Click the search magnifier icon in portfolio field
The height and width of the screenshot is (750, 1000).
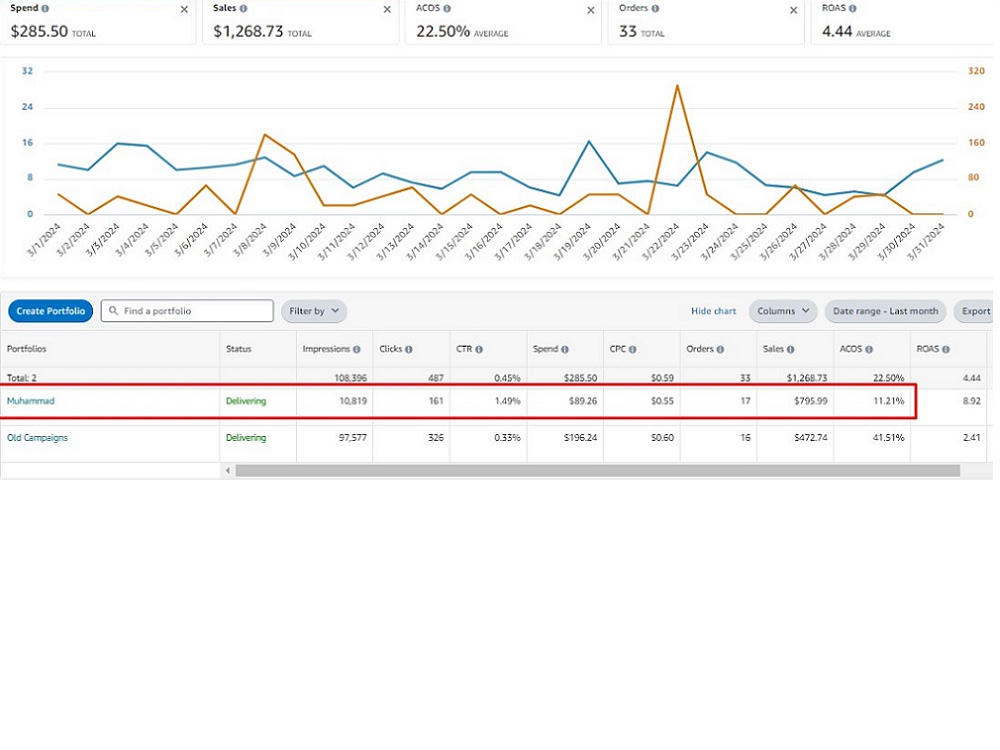(114, 311)
